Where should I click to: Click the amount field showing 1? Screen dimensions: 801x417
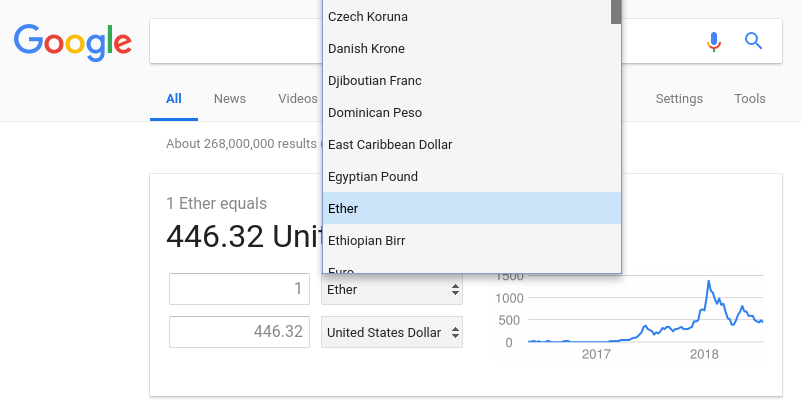(x=240, y=289)
